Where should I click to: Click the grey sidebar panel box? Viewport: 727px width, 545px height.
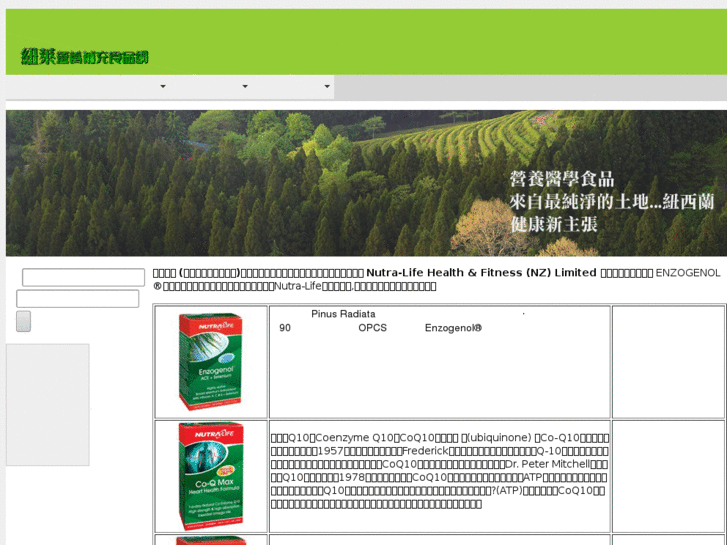(x=48, y=404)
